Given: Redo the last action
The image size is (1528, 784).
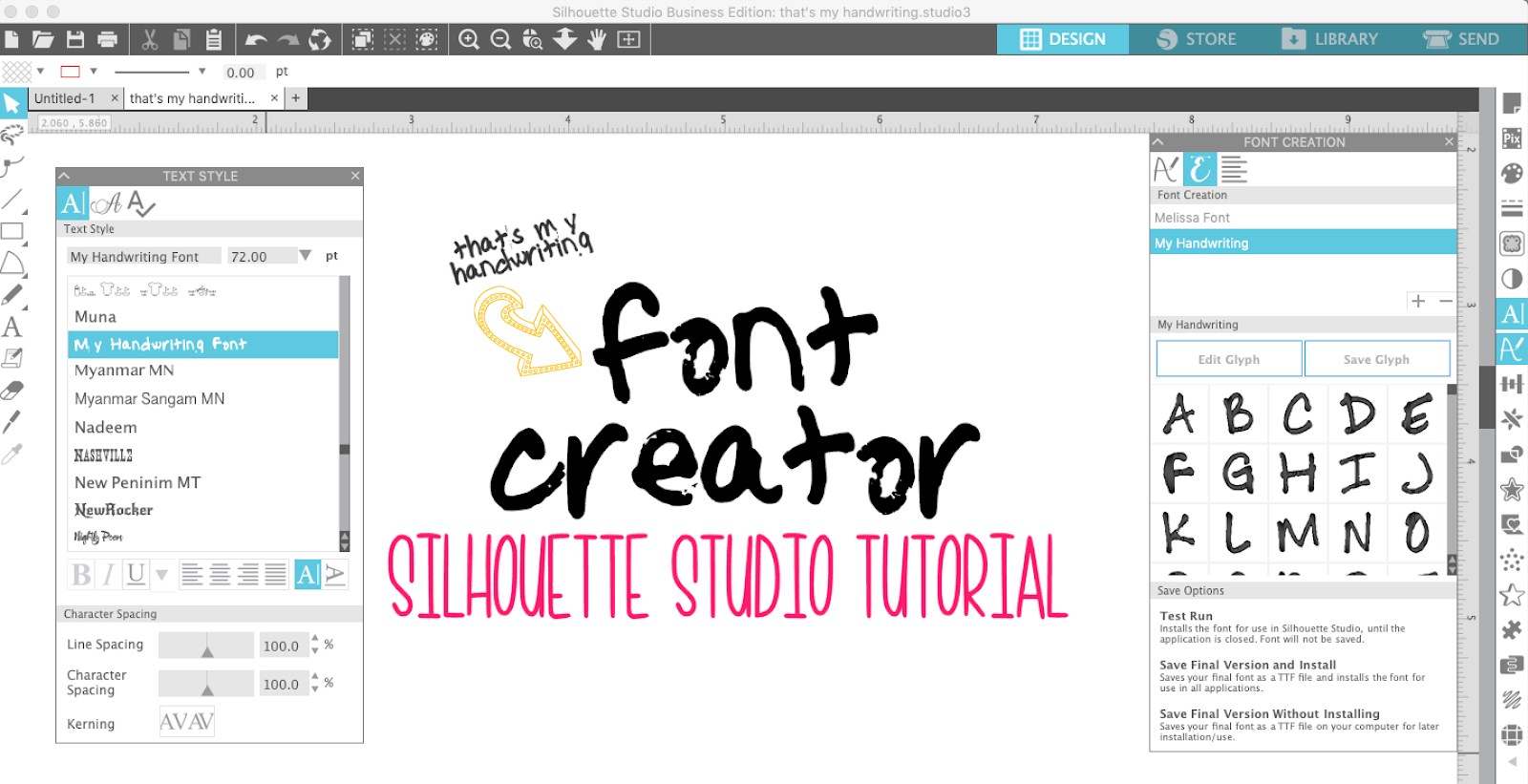Looking at the screenshot, I should [287, 39].
